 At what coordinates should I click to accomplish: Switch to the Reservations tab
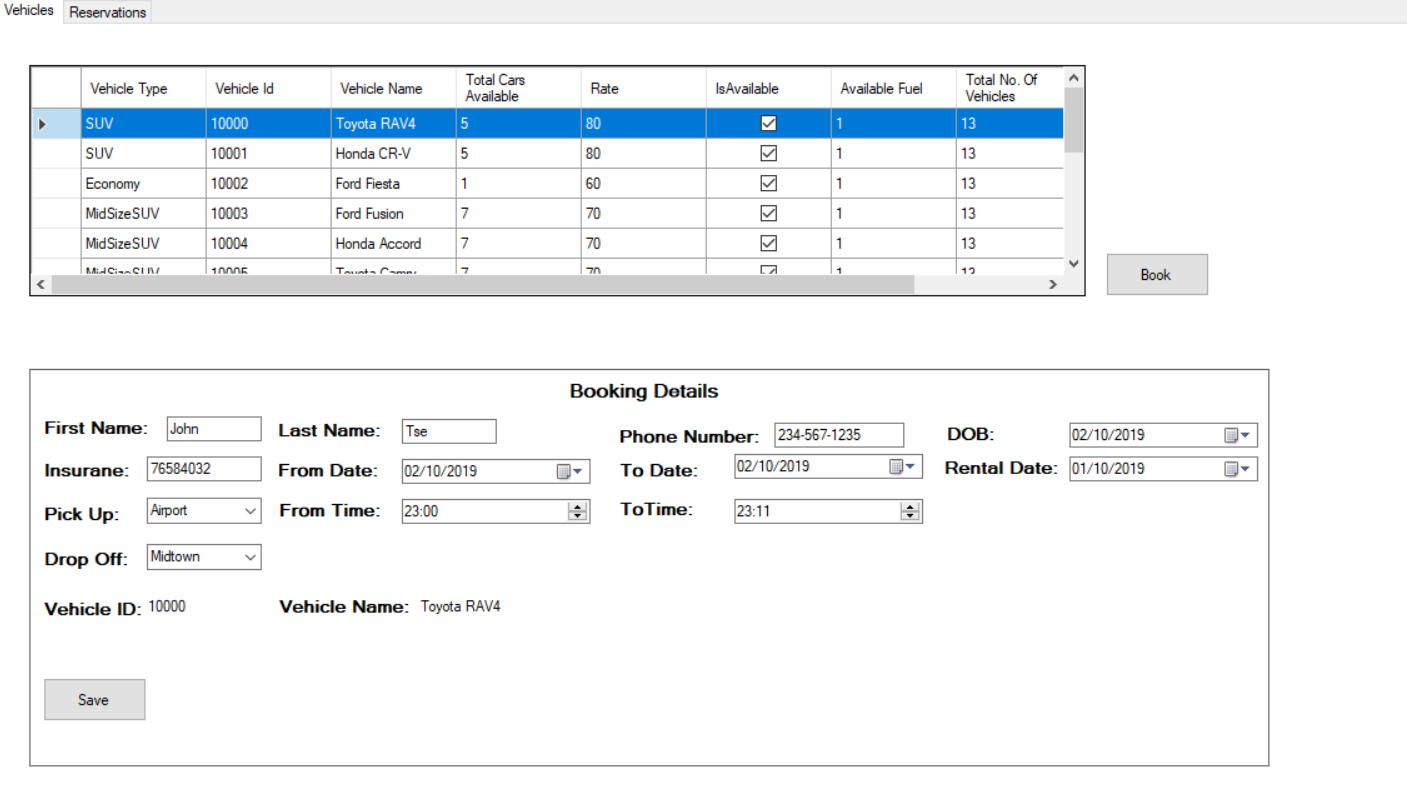(x=108, y=12)
